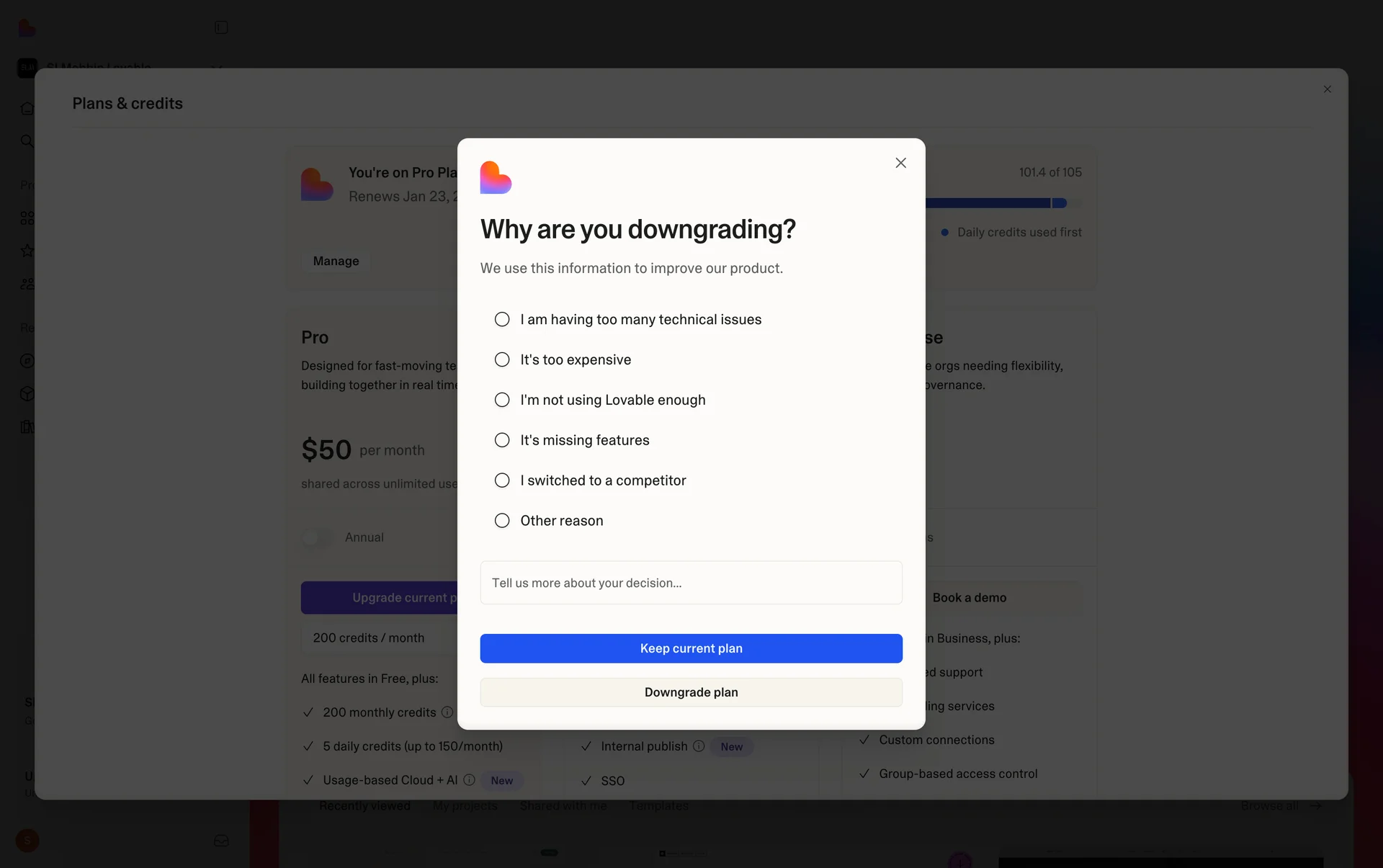Toggle the Annual billing switch
The height and width of the screenshot is (868, 1383).
[317, 537]
